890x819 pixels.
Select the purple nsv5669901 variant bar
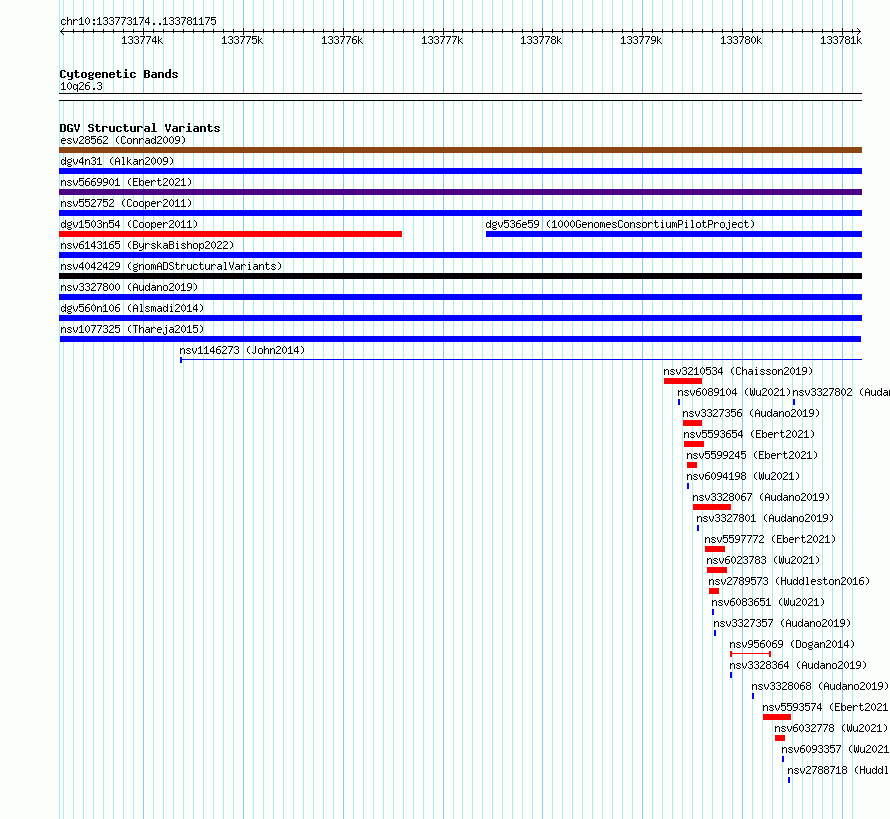pyautogui.click(x=460, y=192)
